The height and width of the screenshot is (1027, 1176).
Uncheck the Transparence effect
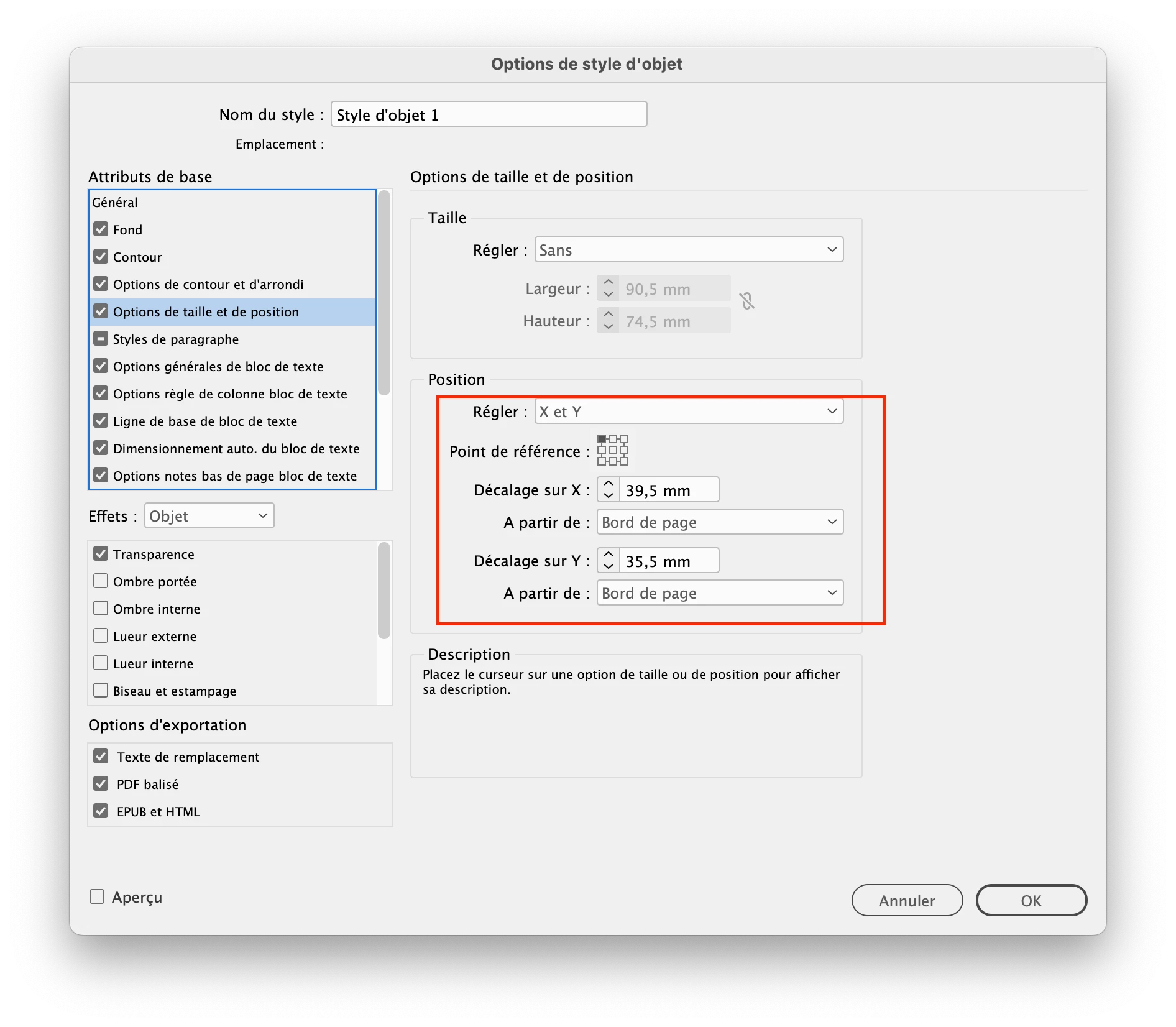click(x=101, y=554)
